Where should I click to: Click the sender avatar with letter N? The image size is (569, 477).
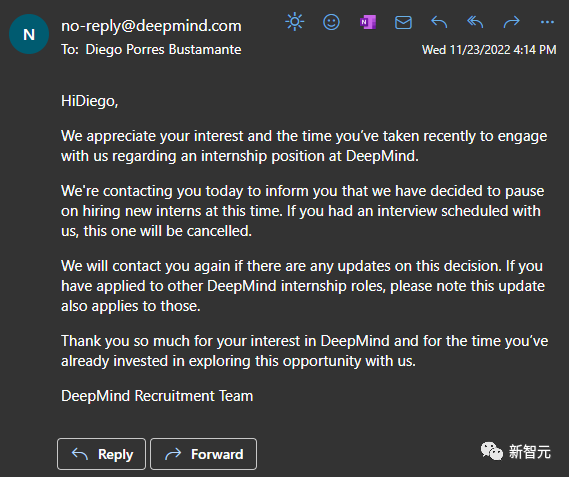pyautogui.click(x=29, y=34)
